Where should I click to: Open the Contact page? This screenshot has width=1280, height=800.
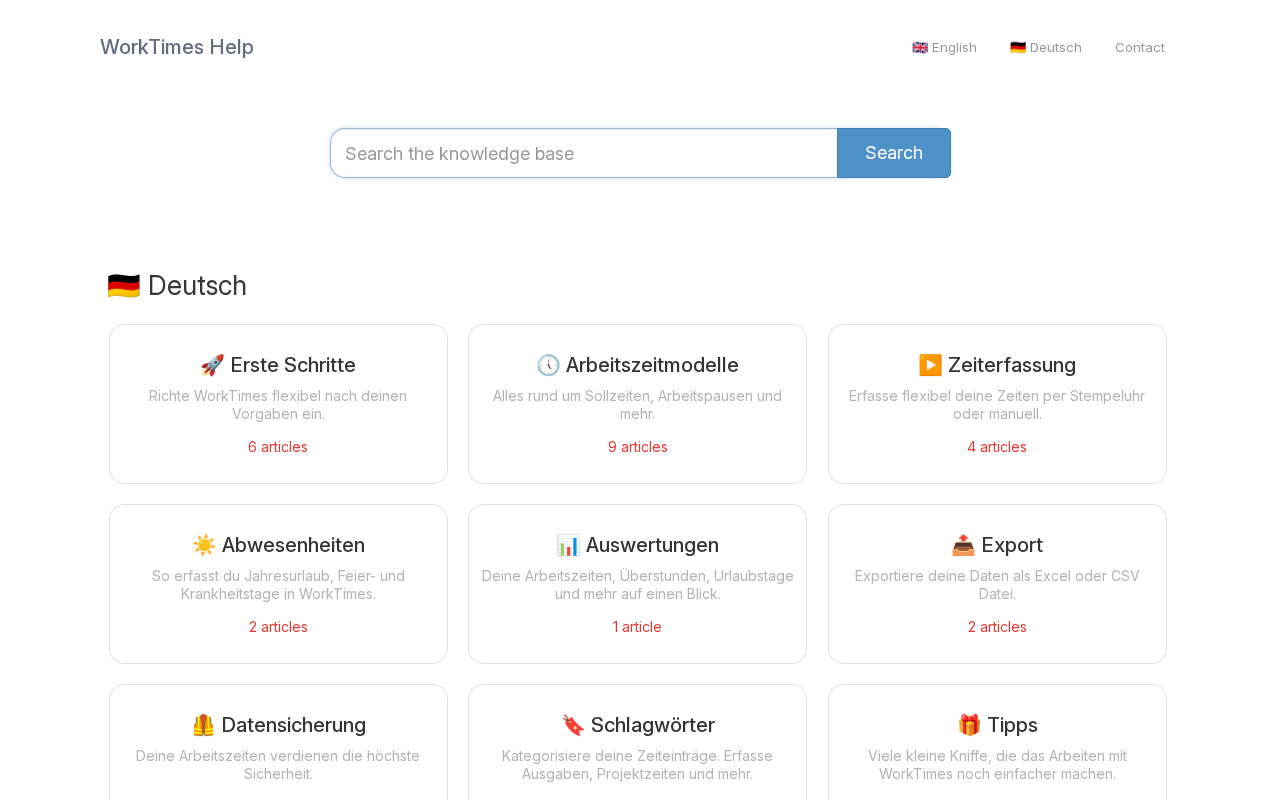tap(1139, 47)
